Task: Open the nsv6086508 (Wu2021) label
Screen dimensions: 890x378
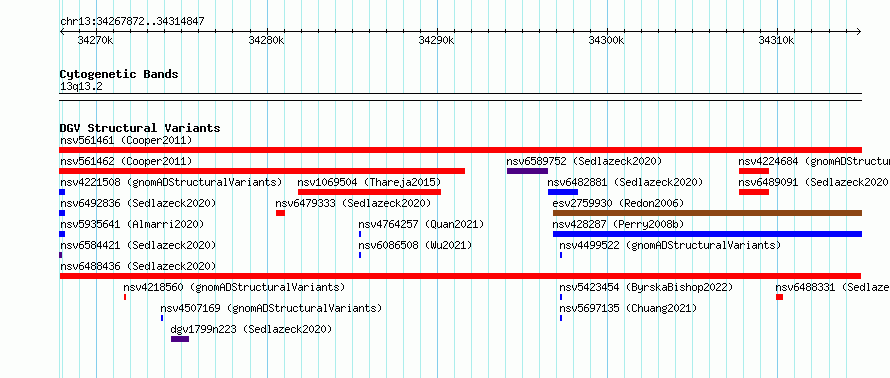Action: click(x=415, y=245)
